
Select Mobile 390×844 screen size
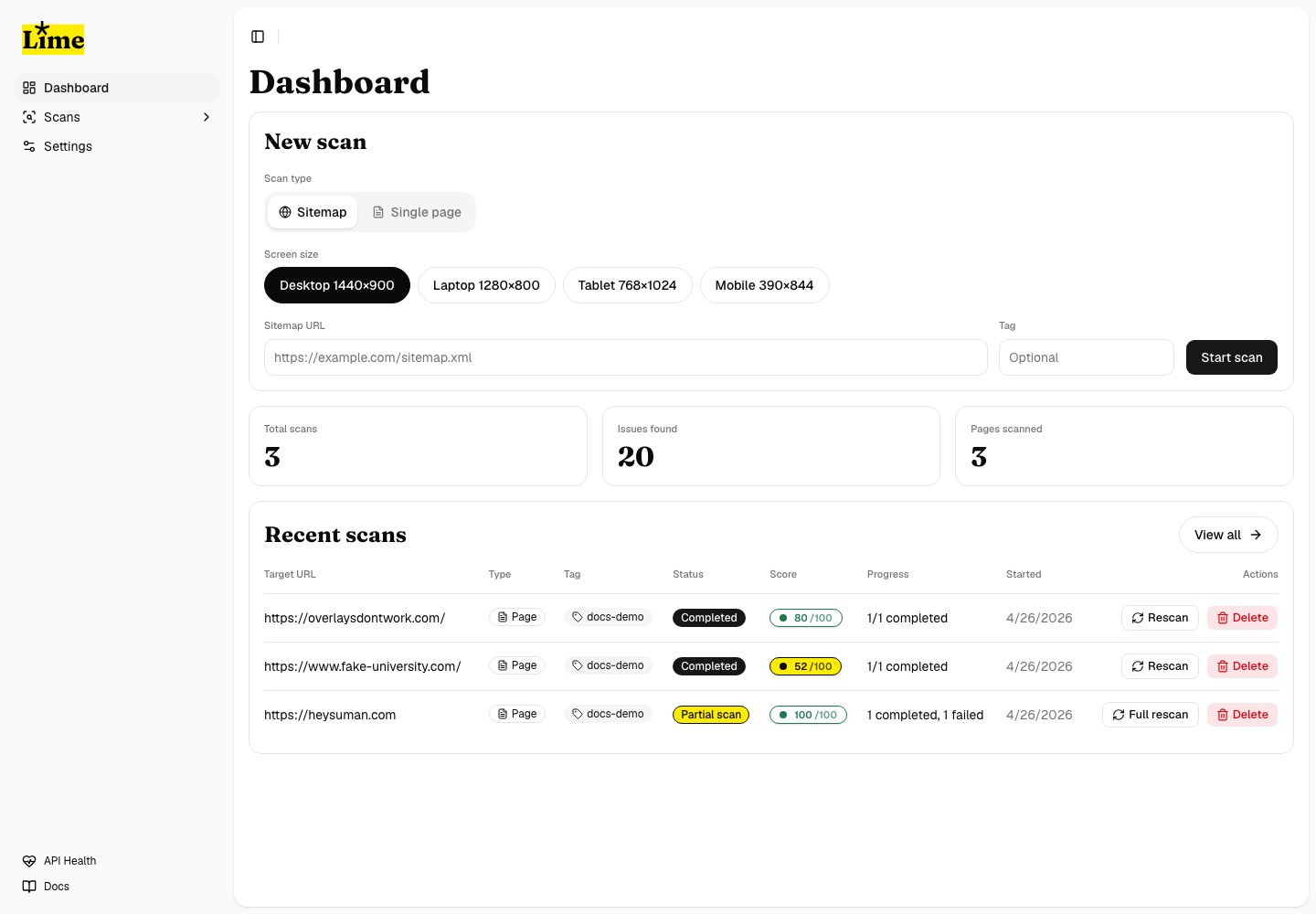point(764,285)
